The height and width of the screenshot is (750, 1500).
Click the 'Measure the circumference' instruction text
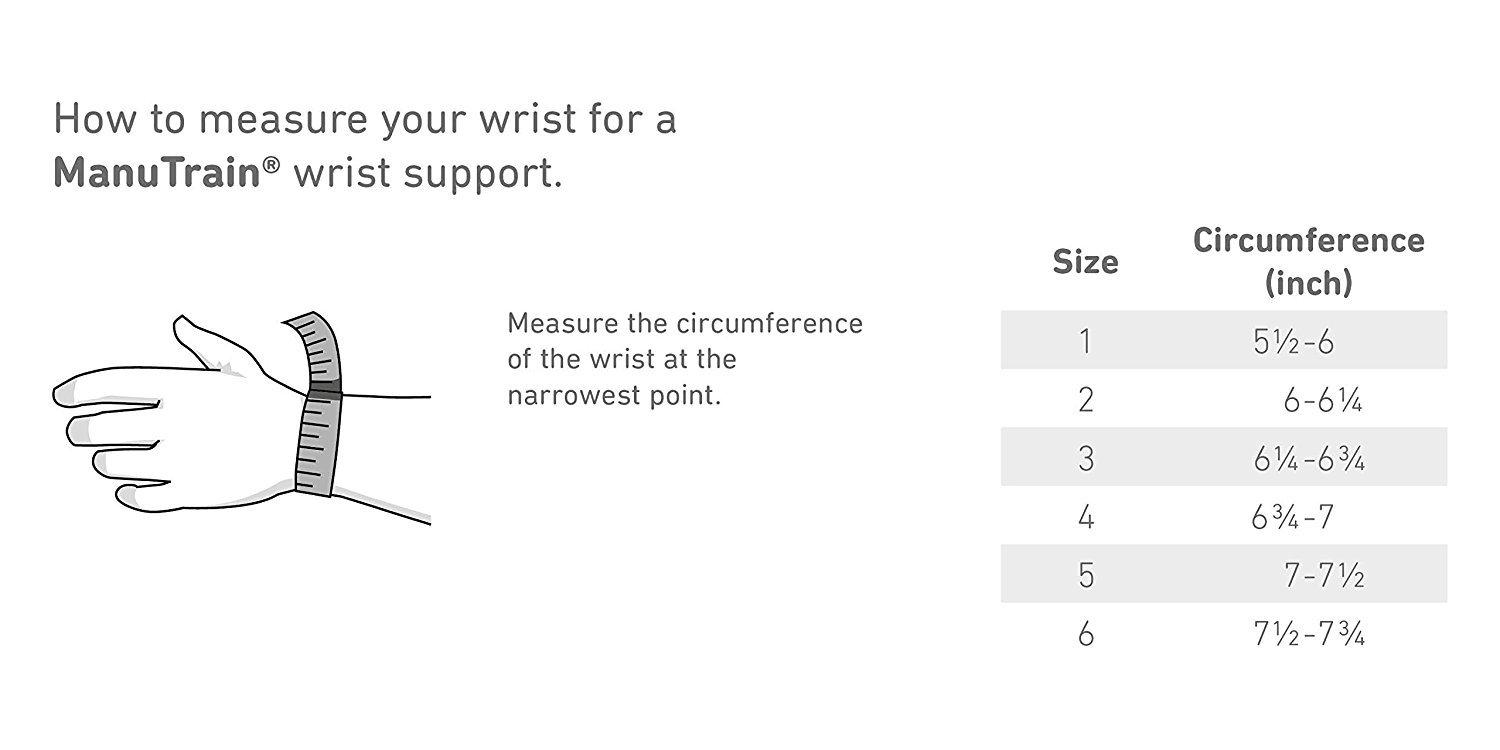tap(684, 324)
